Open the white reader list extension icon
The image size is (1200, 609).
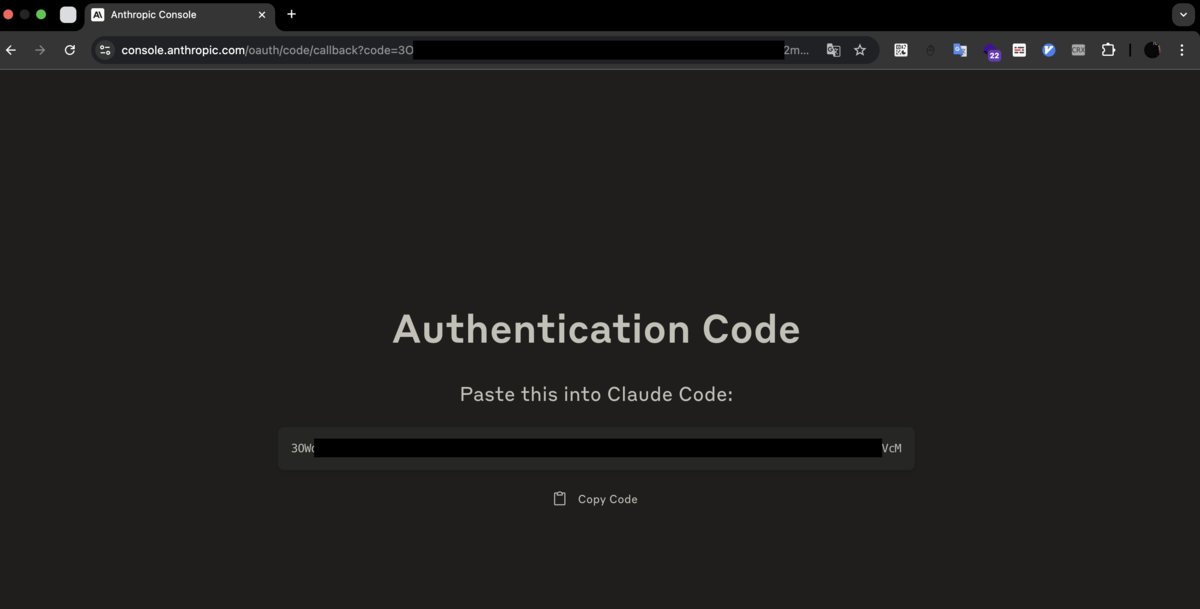[x=1019, y=50]
